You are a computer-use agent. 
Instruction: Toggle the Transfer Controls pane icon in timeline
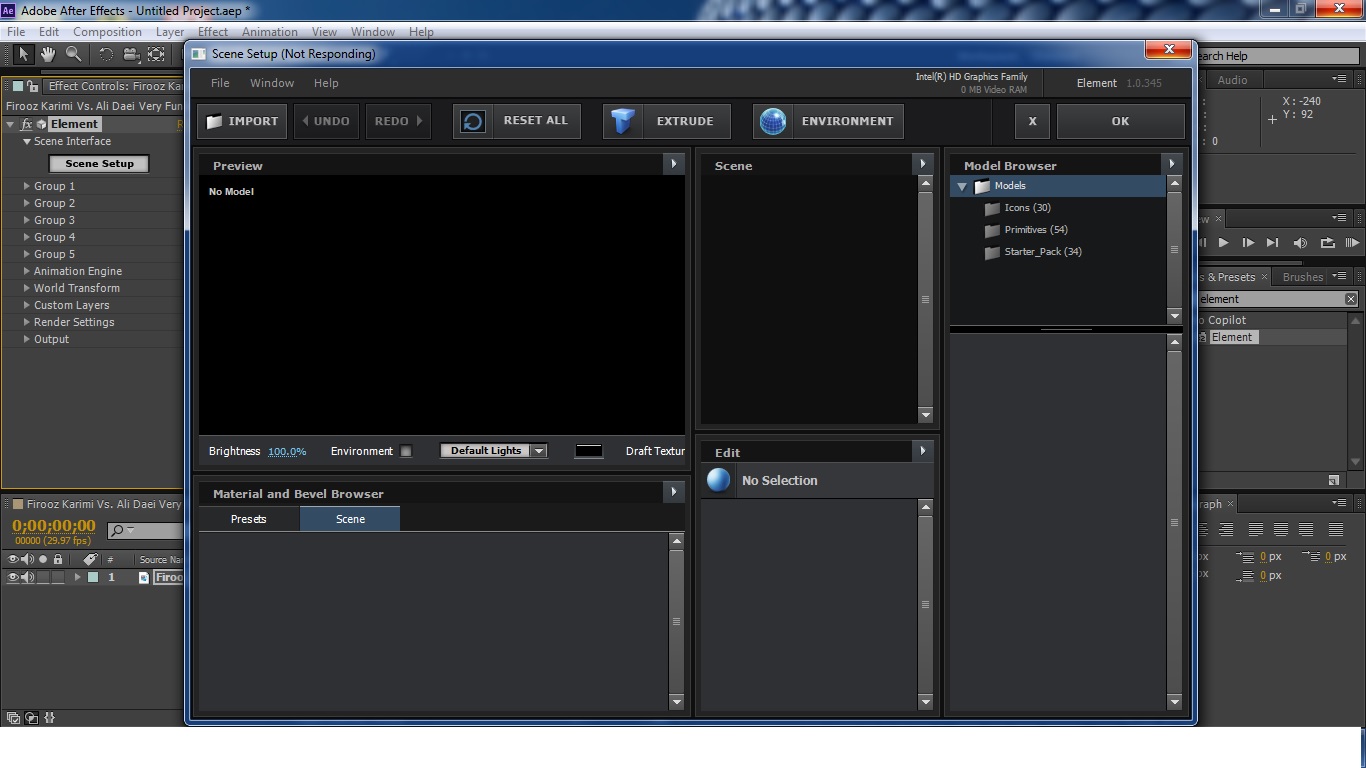(x=31, y=717)
